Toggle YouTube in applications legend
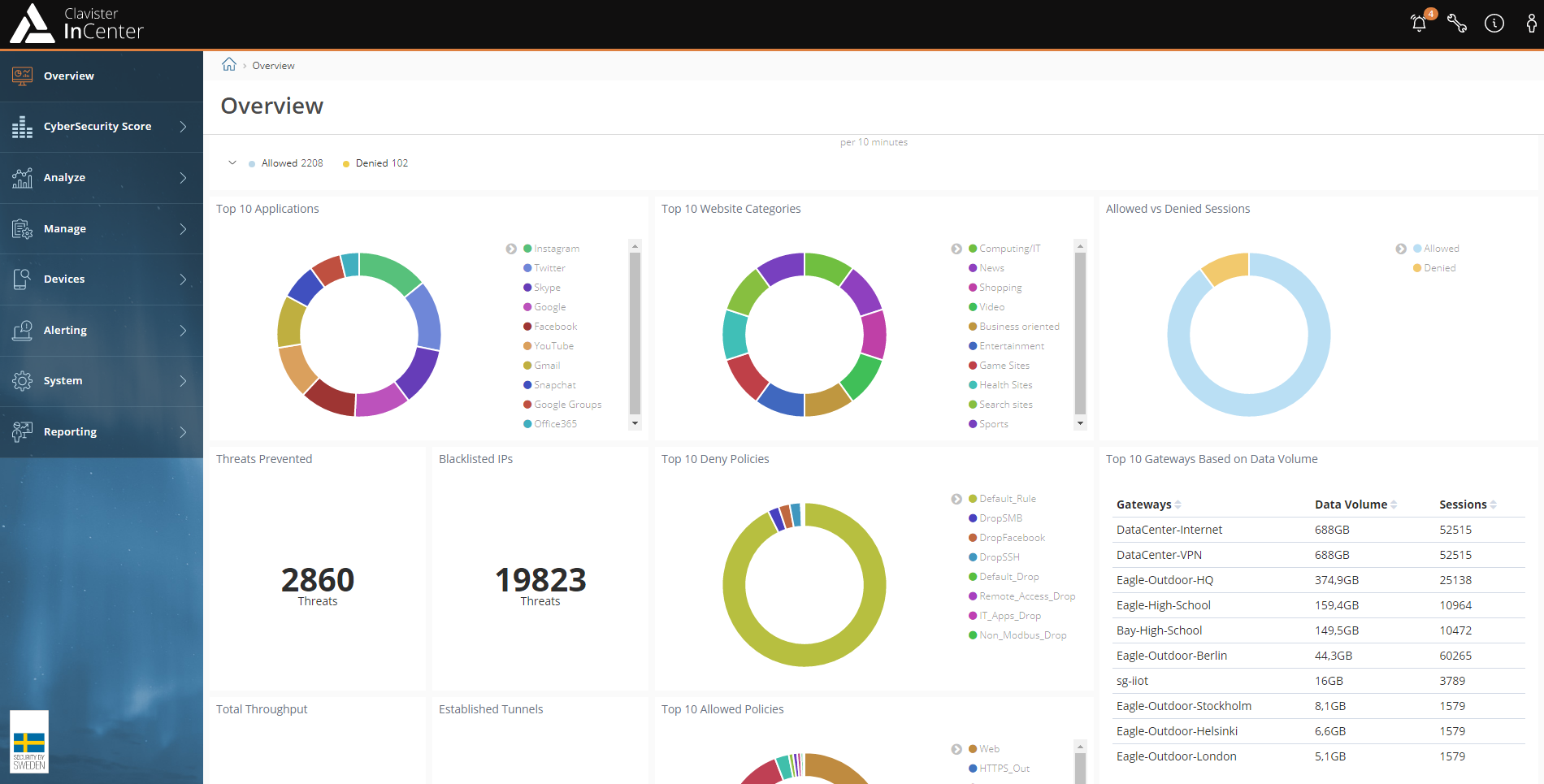 click(x=549, y=346)
